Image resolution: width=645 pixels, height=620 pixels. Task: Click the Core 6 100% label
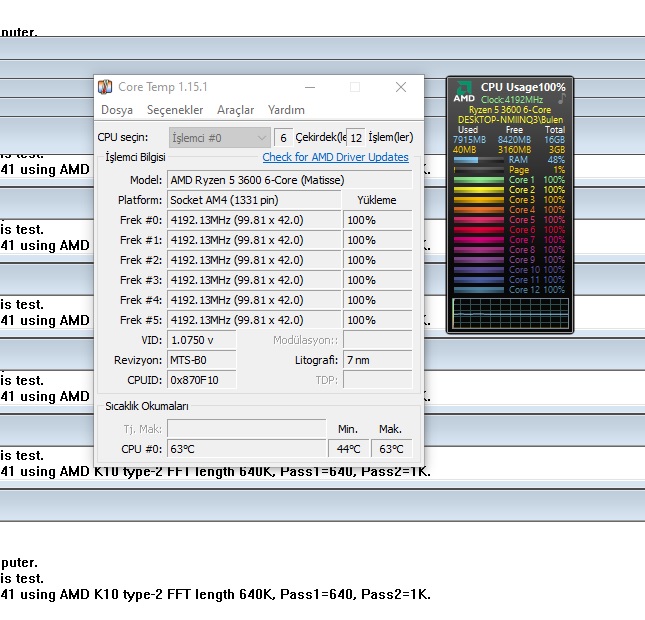pyautogui.click(x=537, y=230)
